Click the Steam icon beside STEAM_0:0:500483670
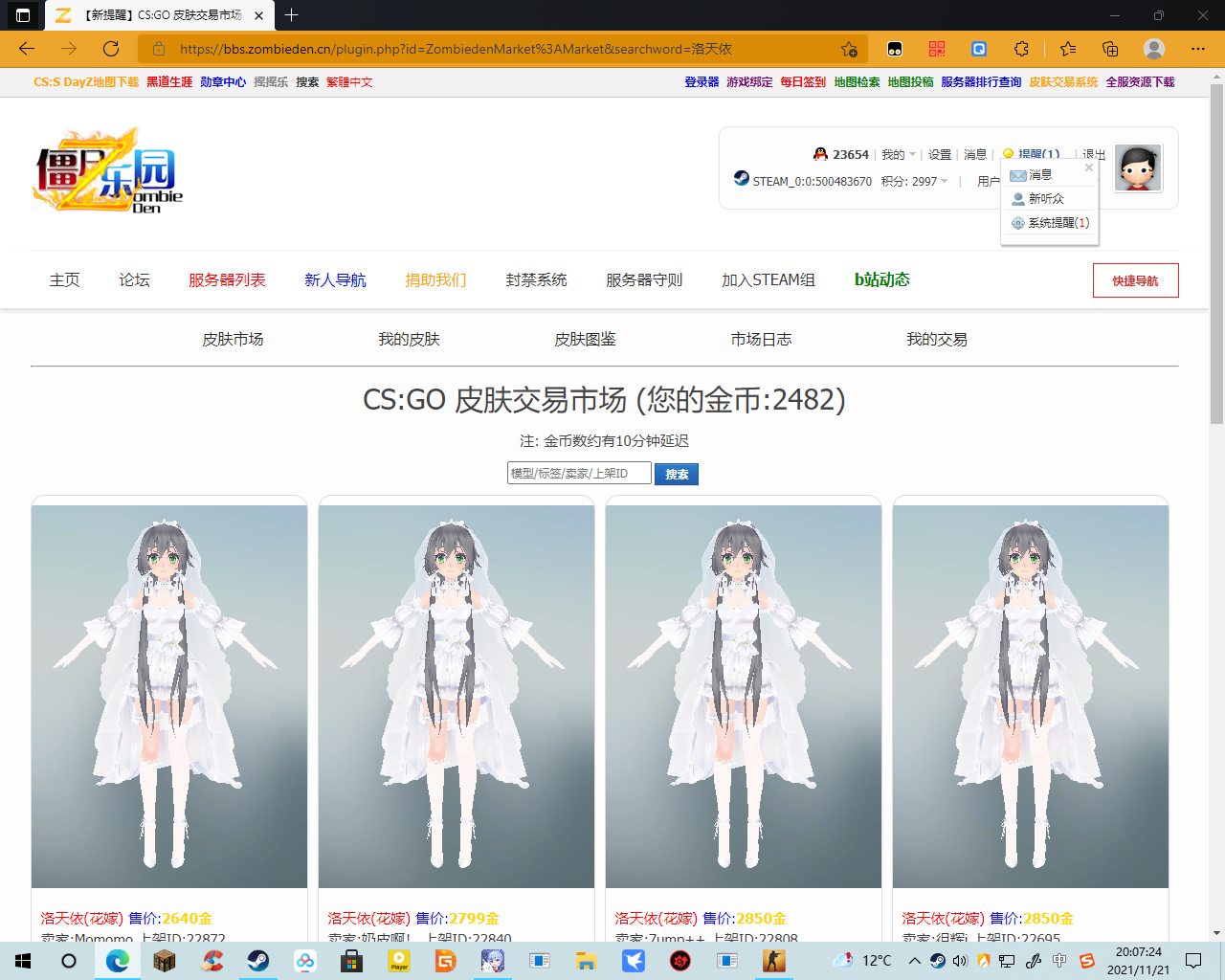Screen dimensions: 1225x980 pyautogui.click(x=742, y=178)
